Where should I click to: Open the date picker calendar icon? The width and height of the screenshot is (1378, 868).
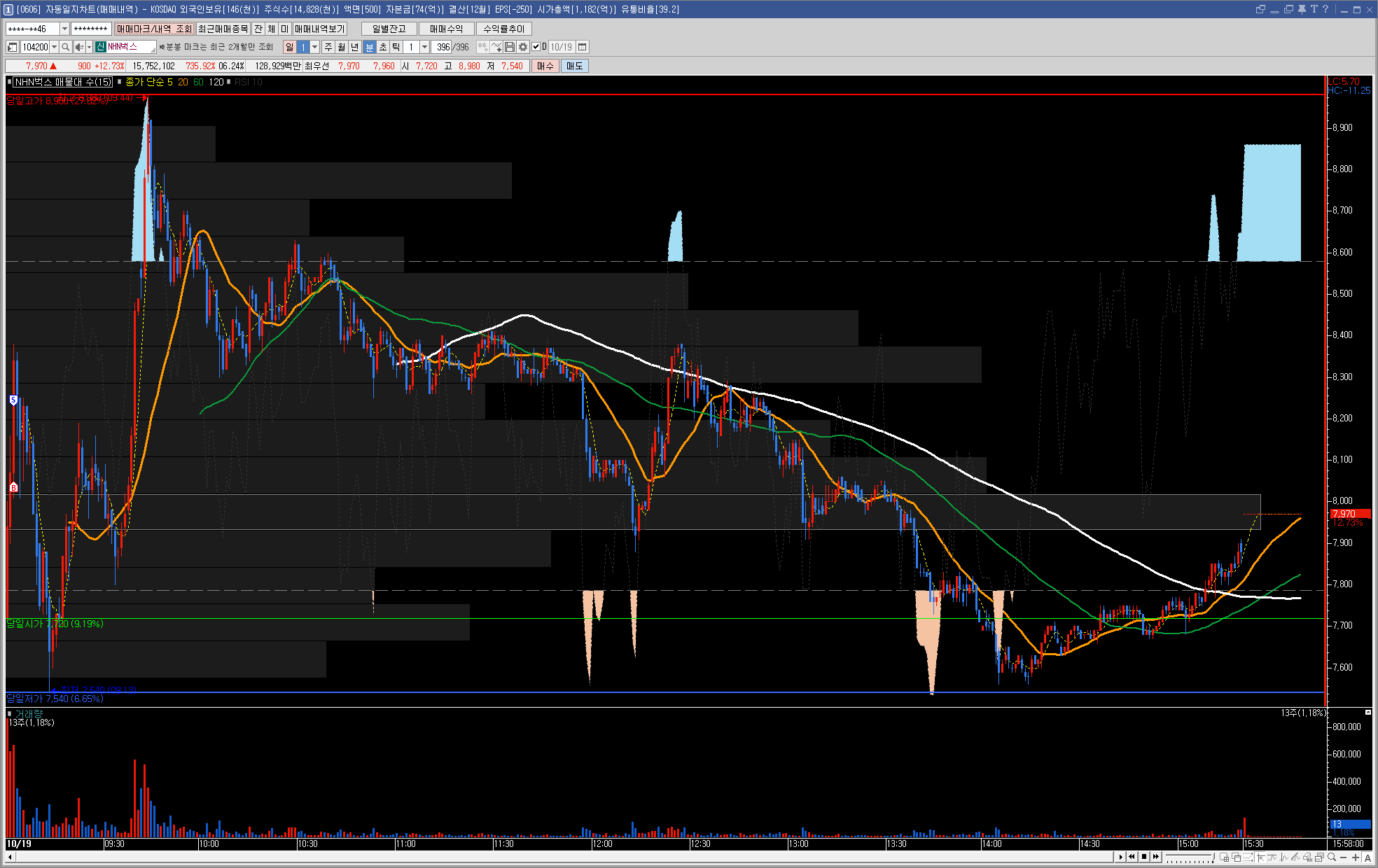583,47
